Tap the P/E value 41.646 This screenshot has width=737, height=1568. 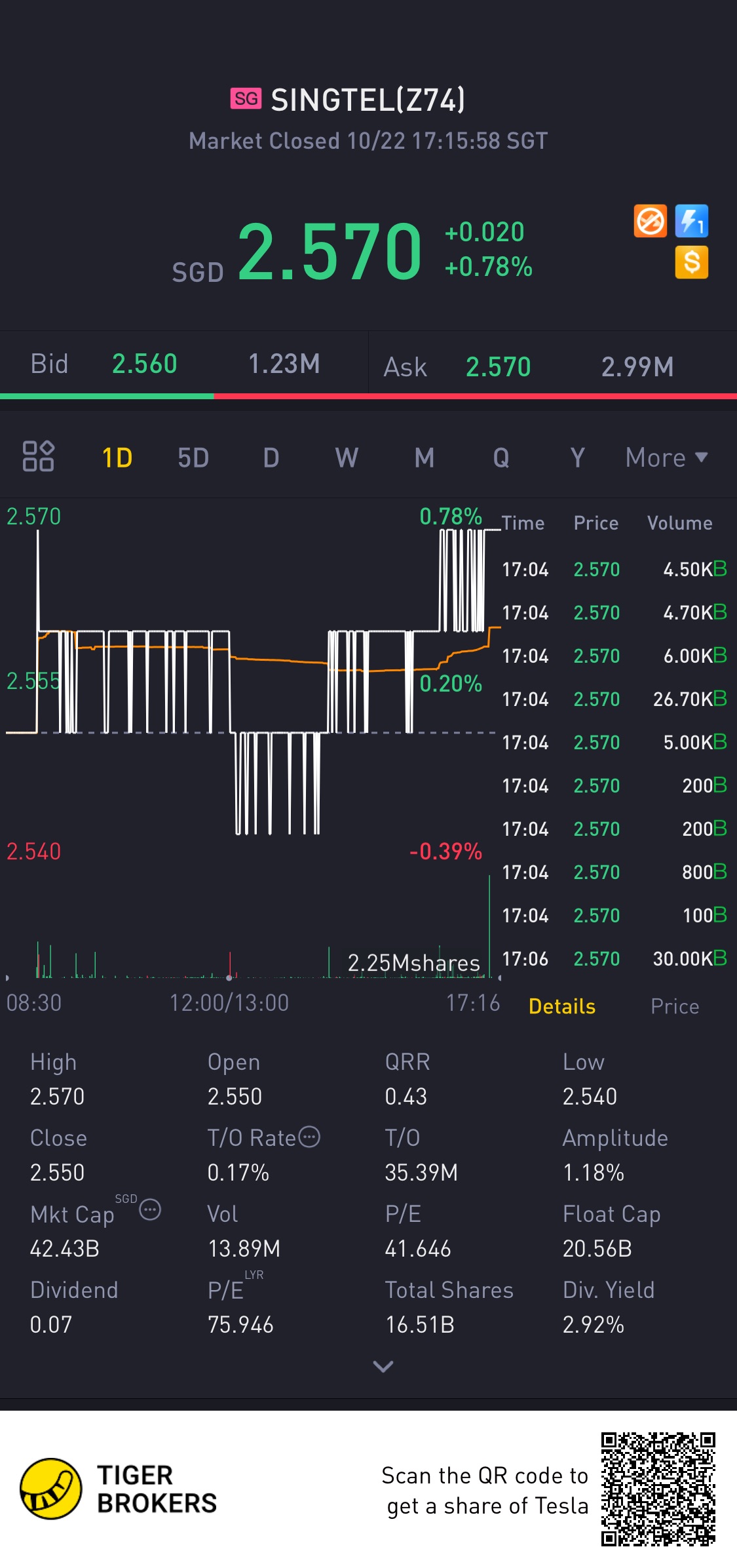click(418, 1248)
